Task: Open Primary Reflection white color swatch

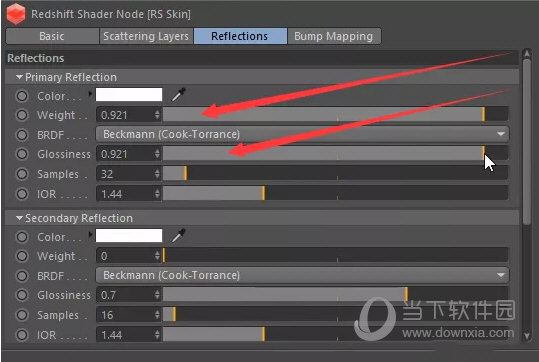Action: pos(129,95)
